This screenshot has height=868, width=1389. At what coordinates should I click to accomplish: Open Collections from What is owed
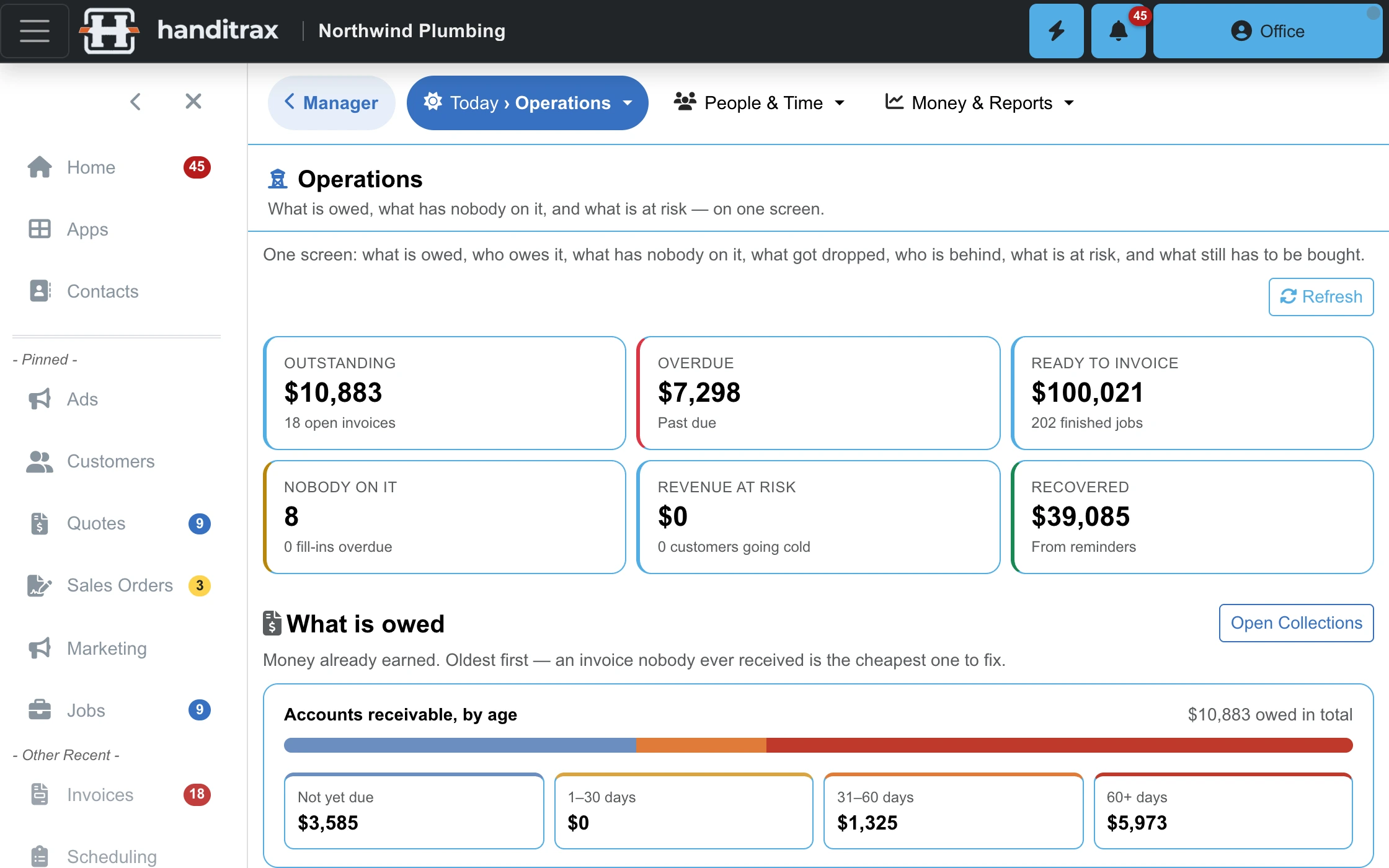pyautogui.click(x=1296, y=623)
